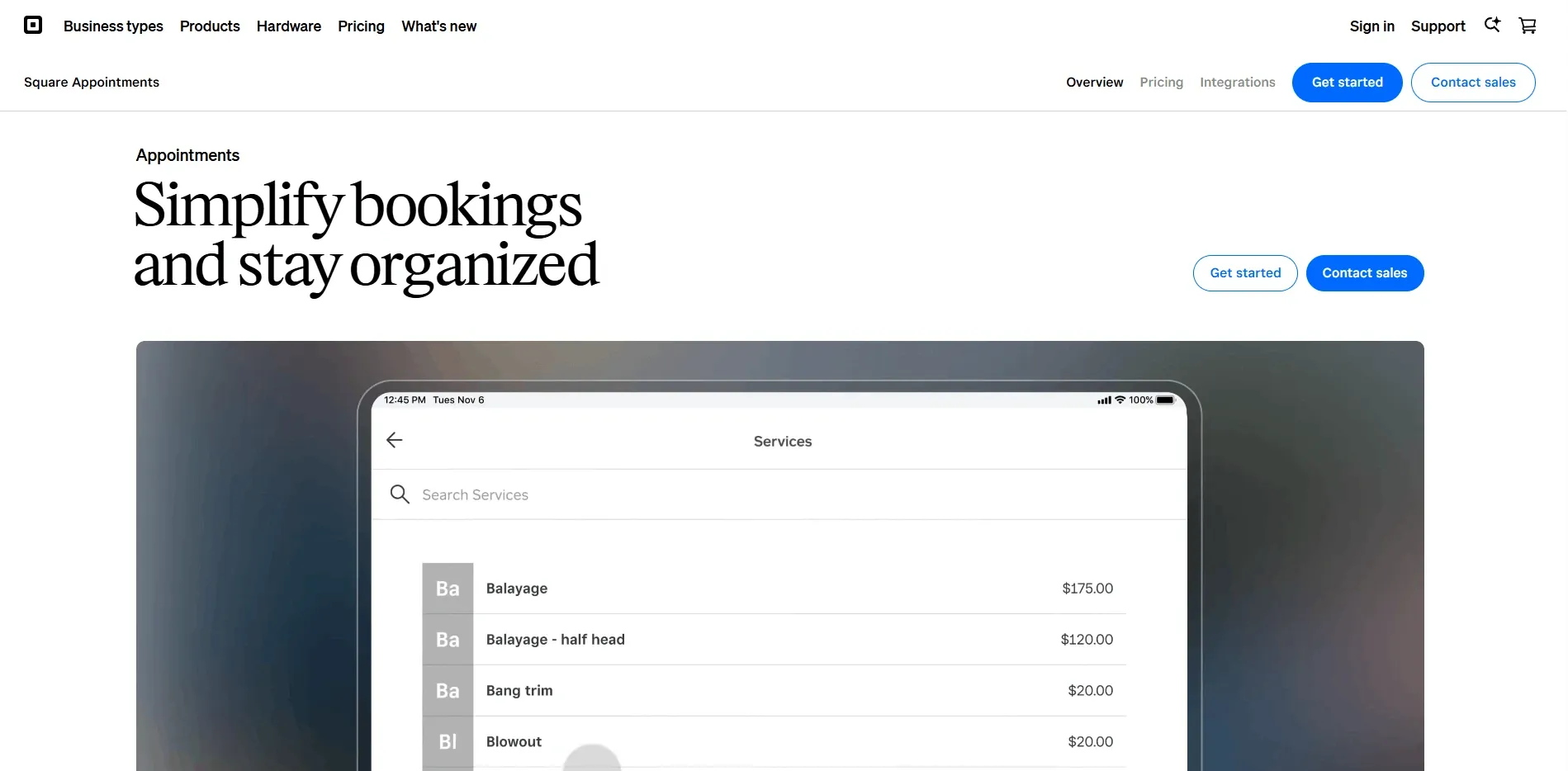Open the shopping cart icon

[1528, 26]
